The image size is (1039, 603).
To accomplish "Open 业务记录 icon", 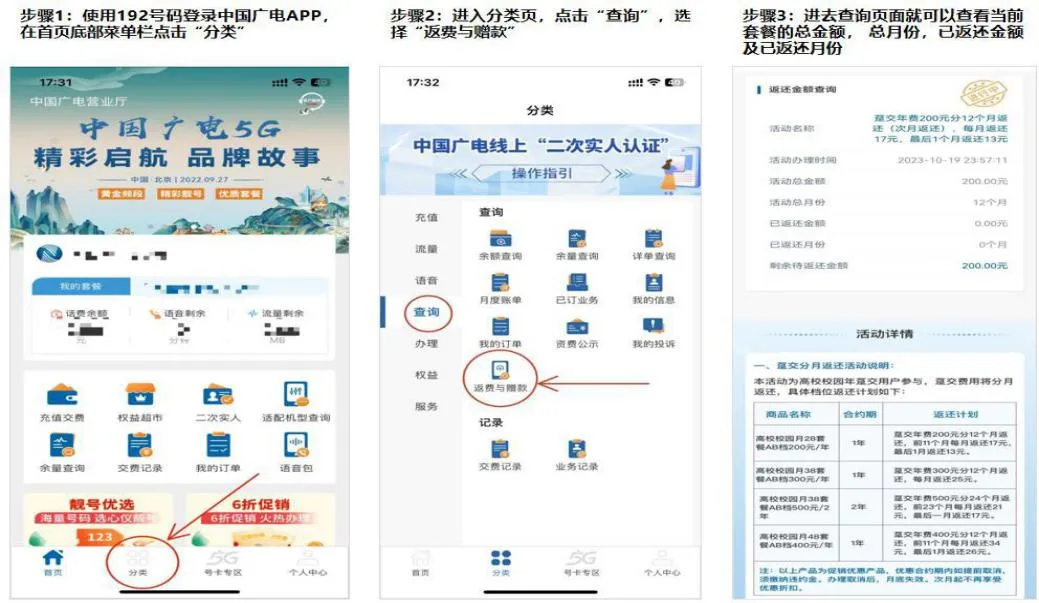I will (x=577, y=449).
